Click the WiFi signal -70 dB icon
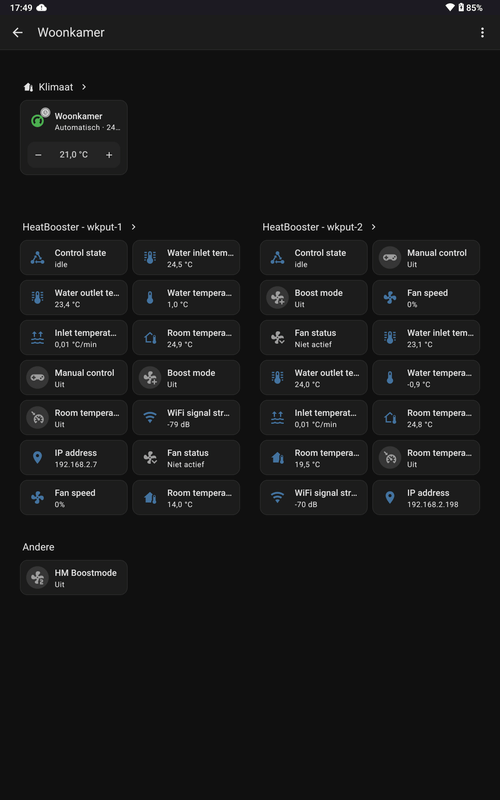The height and width of the screenshot is (800, 500). point(278,498)
